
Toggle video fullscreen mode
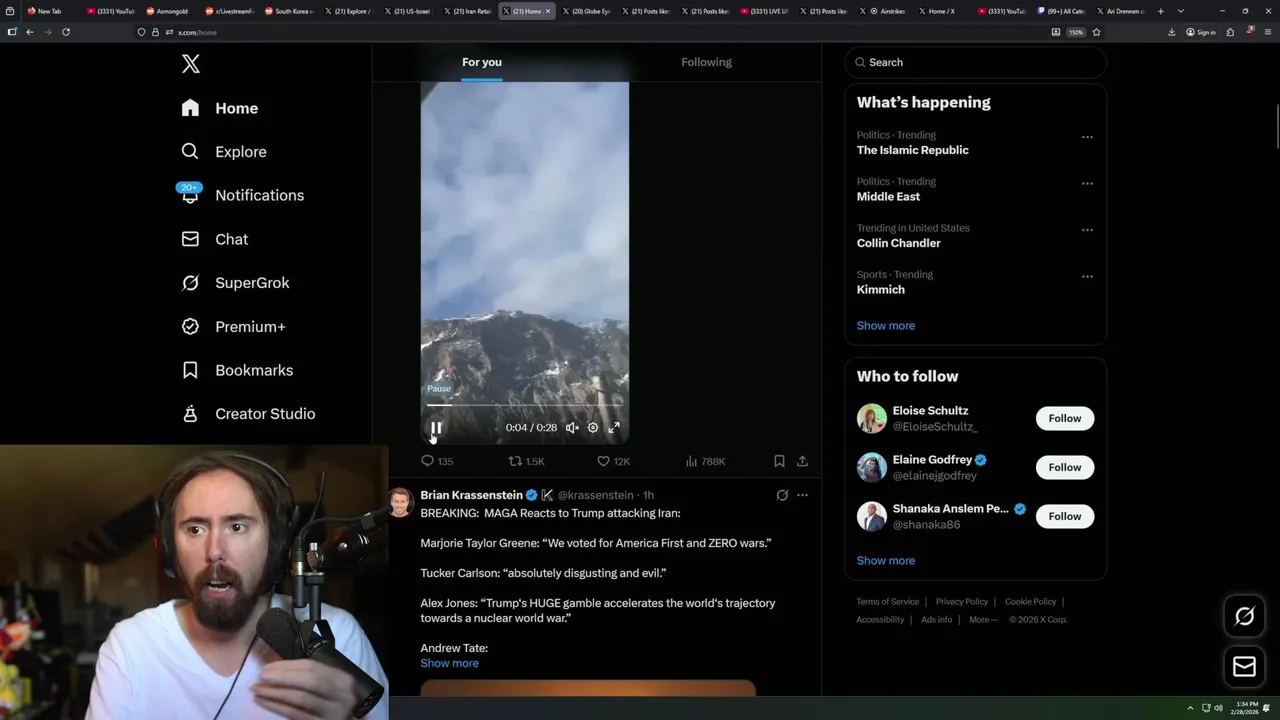coord(614,428)
